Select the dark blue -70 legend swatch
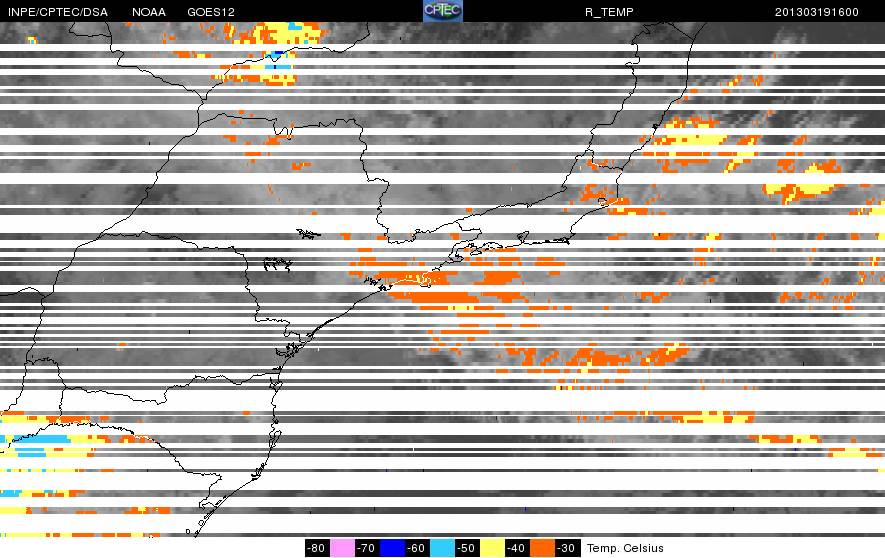The height and width of the screenshot is (558, 885). (392, 548)
